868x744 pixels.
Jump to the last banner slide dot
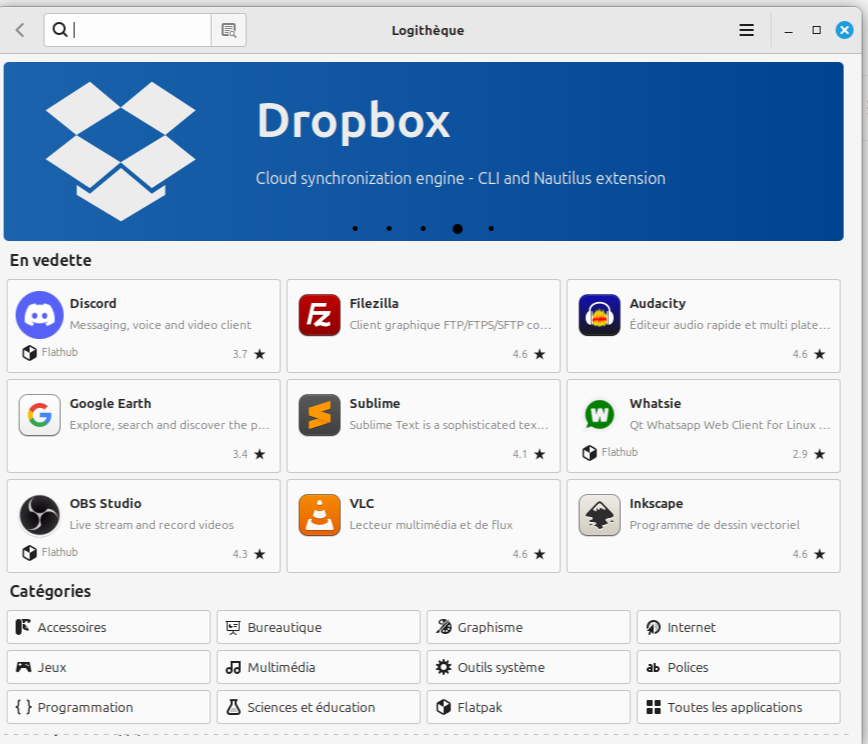click(491, 229)
